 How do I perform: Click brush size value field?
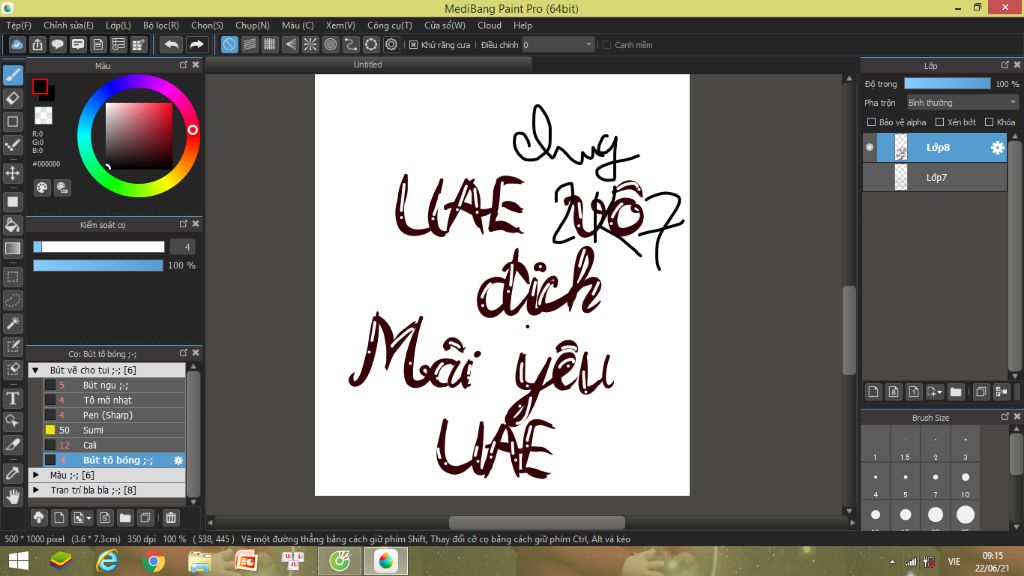point(182,247)
